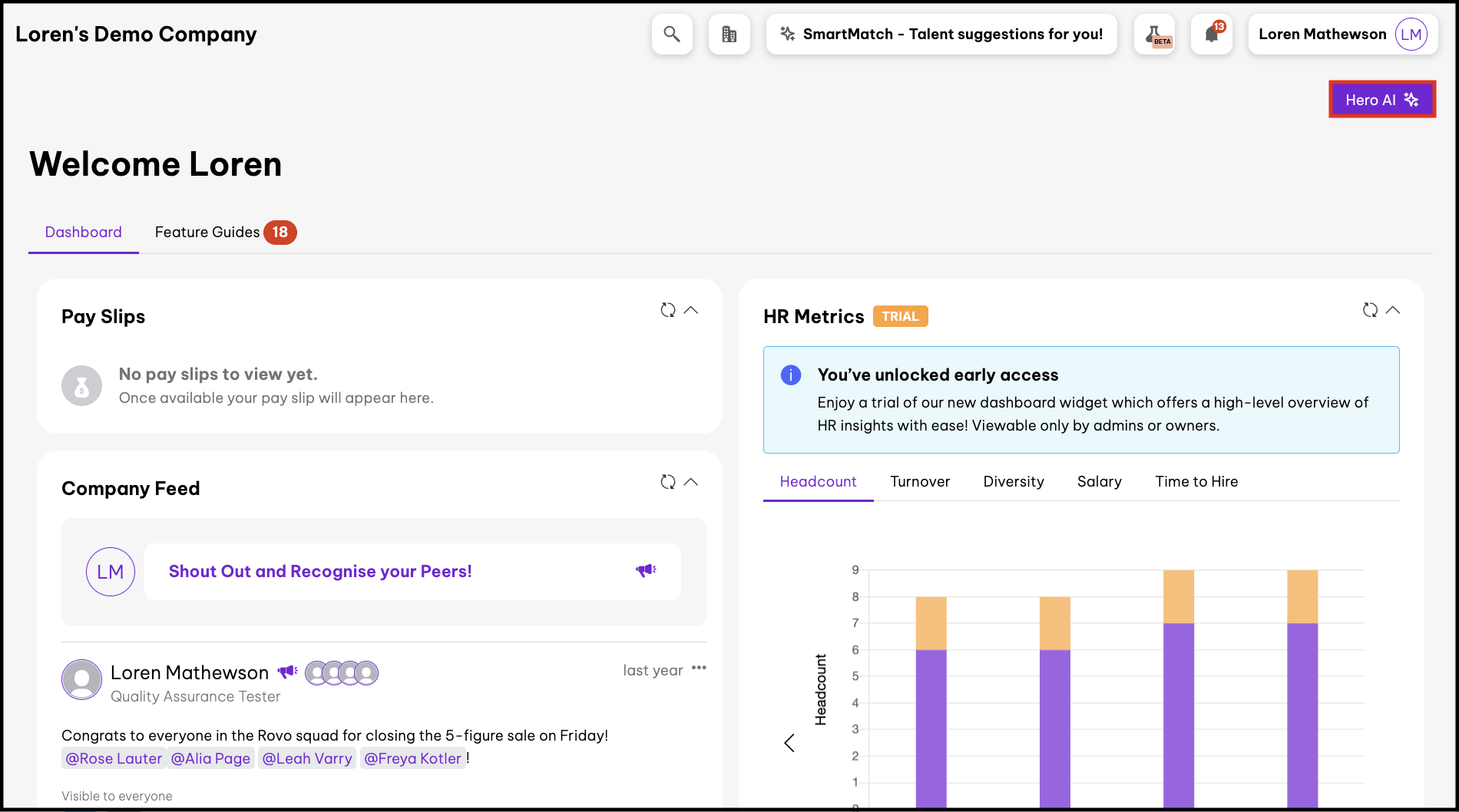This screenshot has height=812, width=1459.
Task: Select the Turnover metrics tab
Action: pyautogui.click(x=920, y=481)
